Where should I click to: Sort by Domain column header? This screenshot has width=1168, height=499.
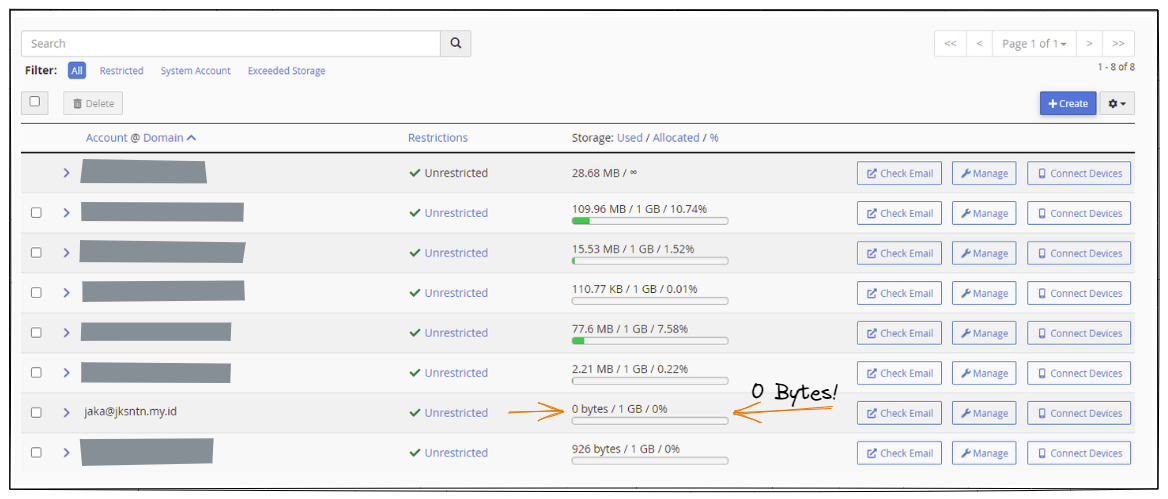(169, 138)
